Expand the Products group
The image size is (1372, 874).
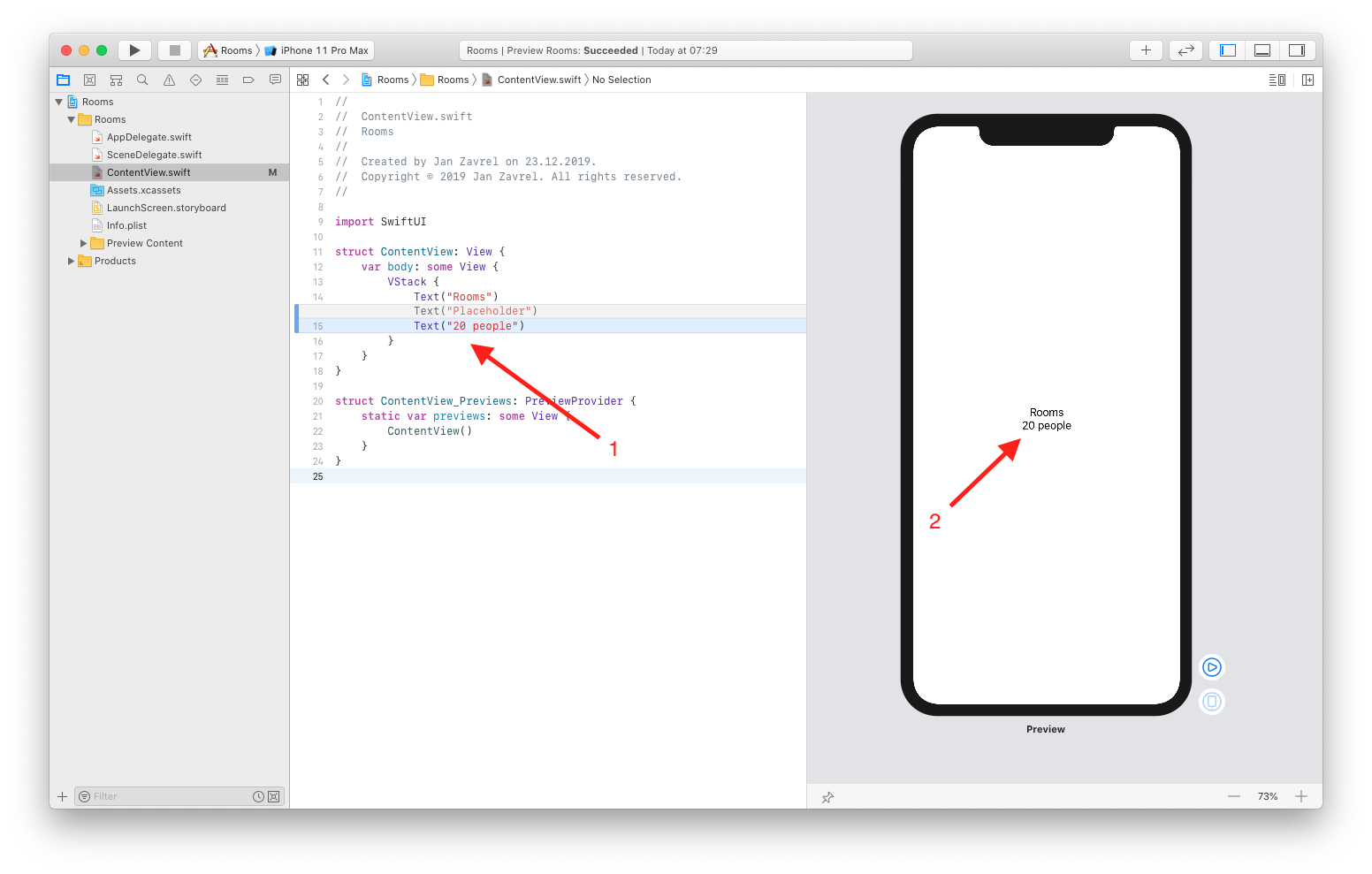tap(72, 261)
